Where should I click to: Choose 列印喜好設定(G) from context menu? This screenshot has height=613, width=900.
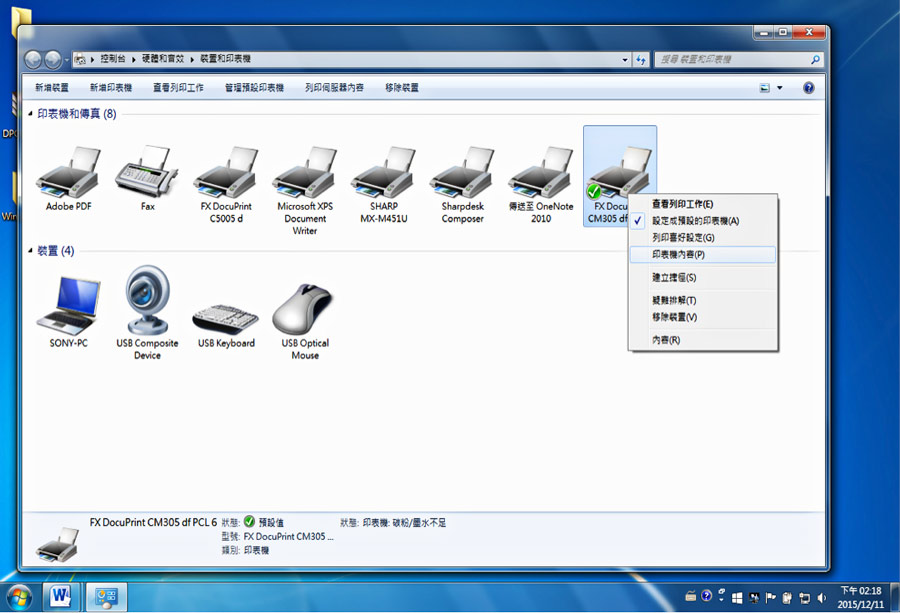coord(703,238)
